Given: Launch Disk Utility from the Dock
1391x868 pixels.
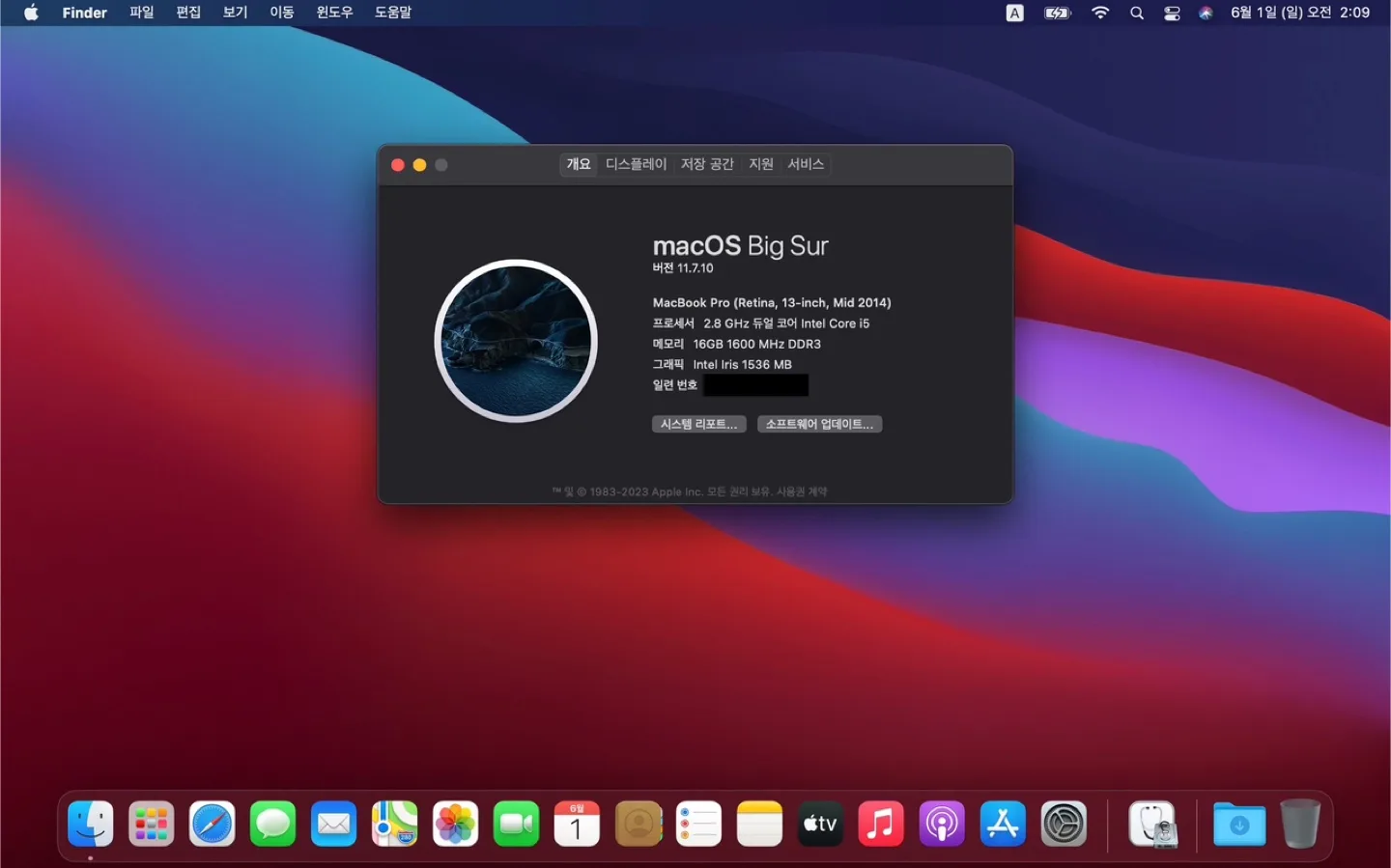Looking at the screenshot, I should [x=1153, y=824].
